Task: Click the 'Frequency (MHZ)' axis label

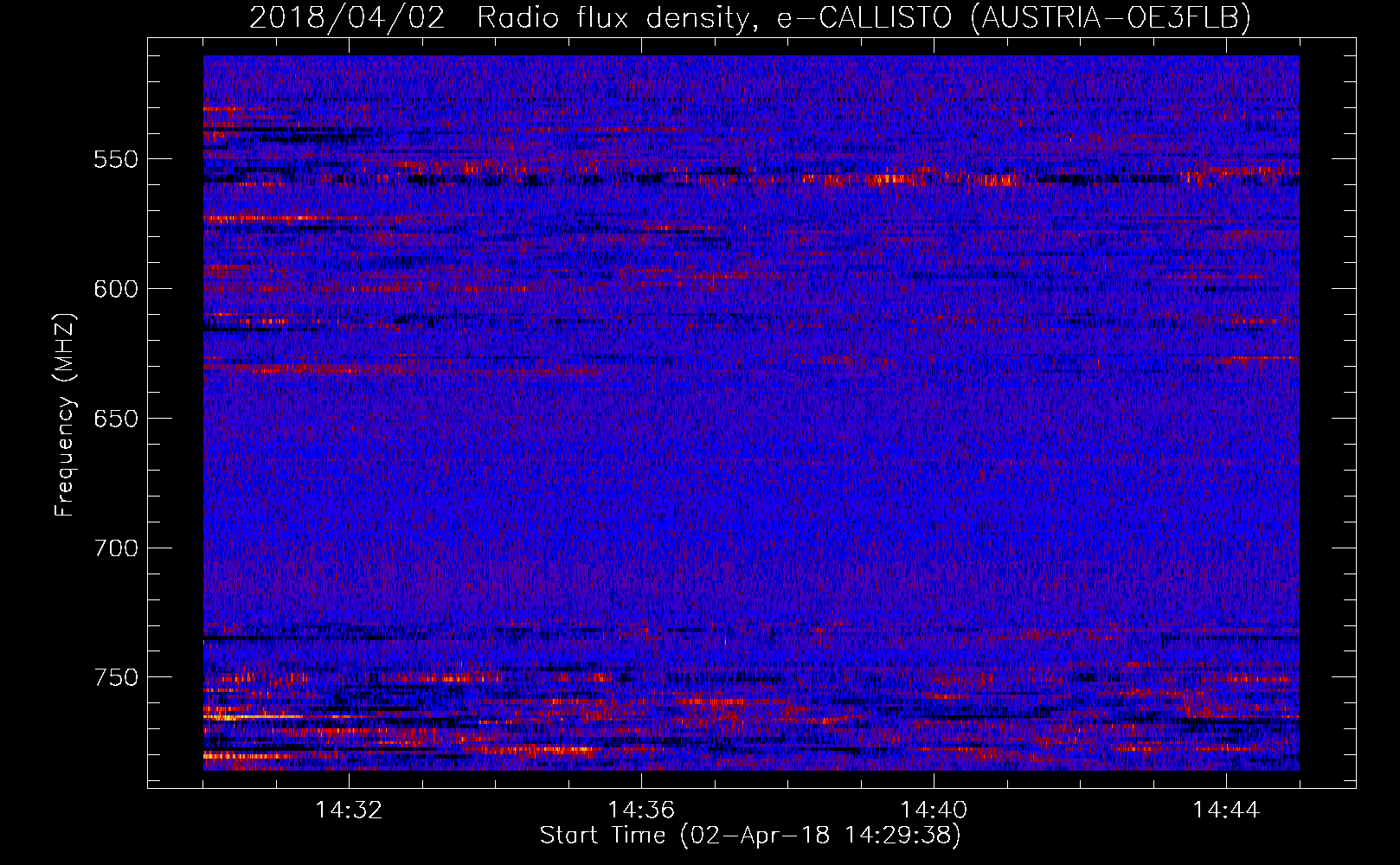Action: click(x=65, y=415)
